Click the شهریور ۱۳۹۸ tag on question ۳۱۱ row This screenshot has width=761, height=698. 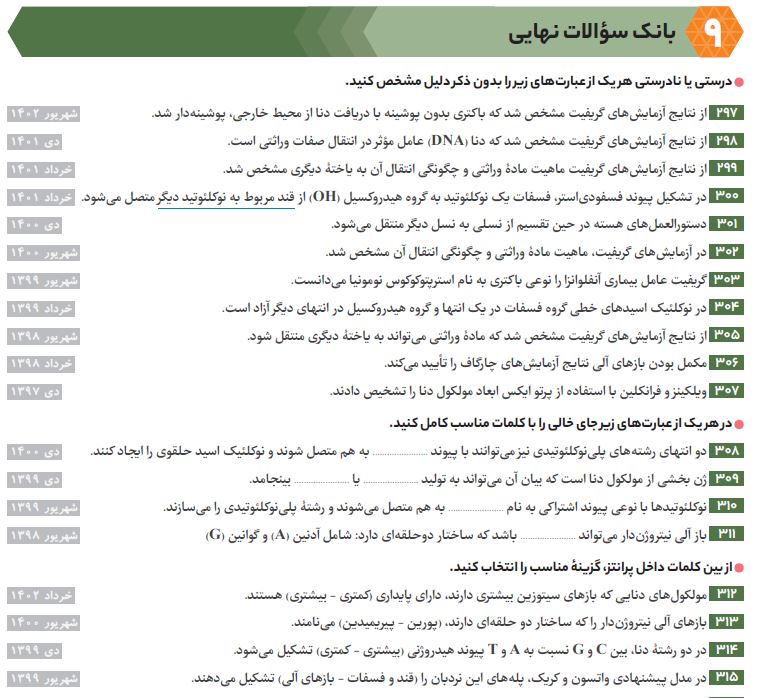click(44, 535)
